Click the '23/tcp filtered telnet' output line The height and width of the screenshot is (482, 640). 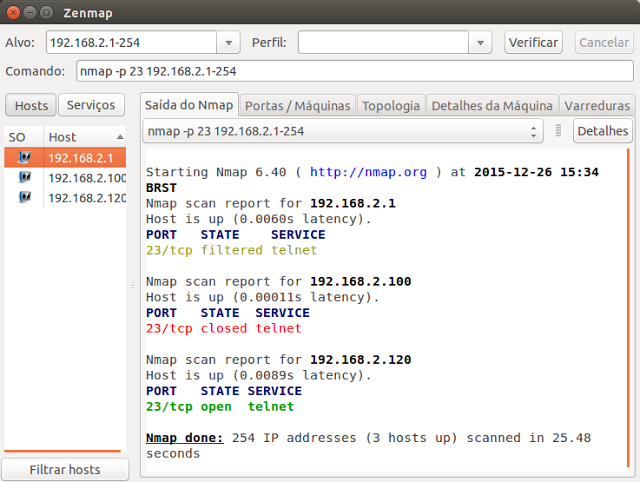(231, 250)
